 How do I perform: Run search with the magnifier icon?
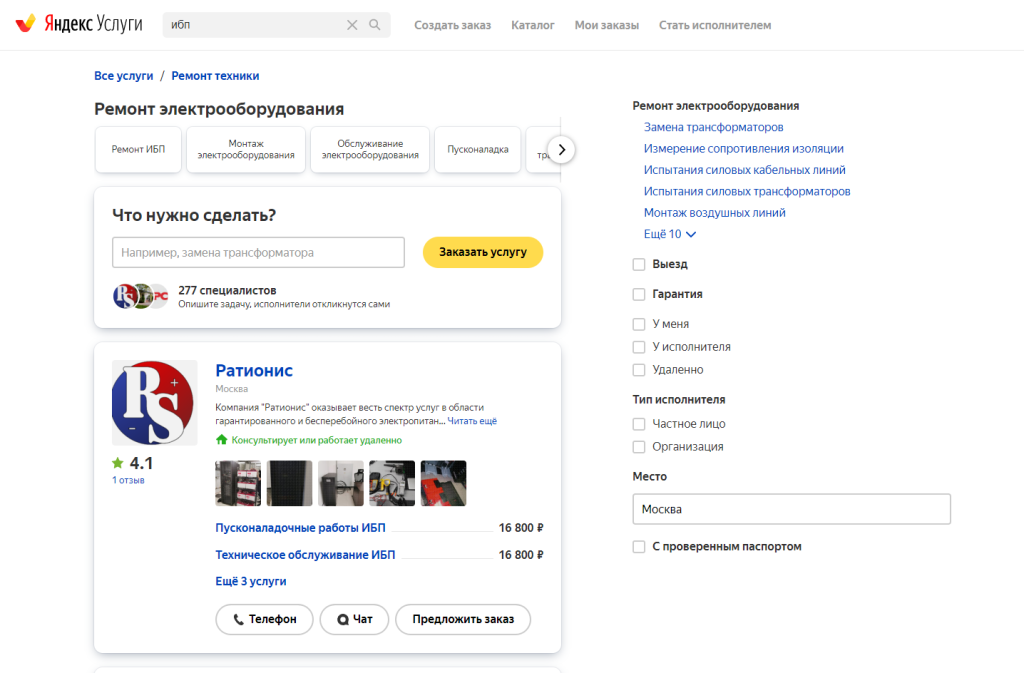tap(375, 25)
